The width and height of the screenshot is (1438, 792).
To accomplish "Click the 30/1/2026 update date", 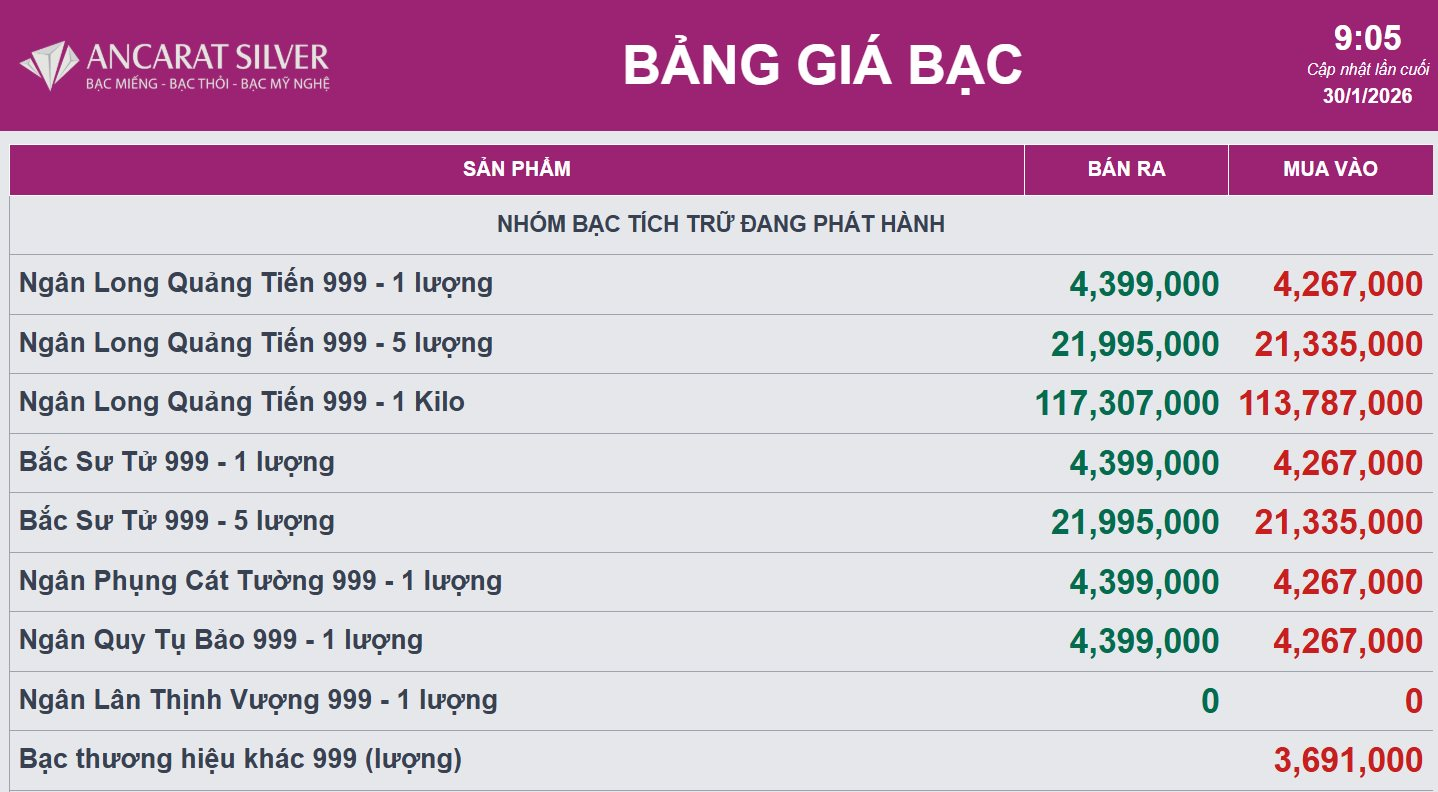I will 1367,96.
